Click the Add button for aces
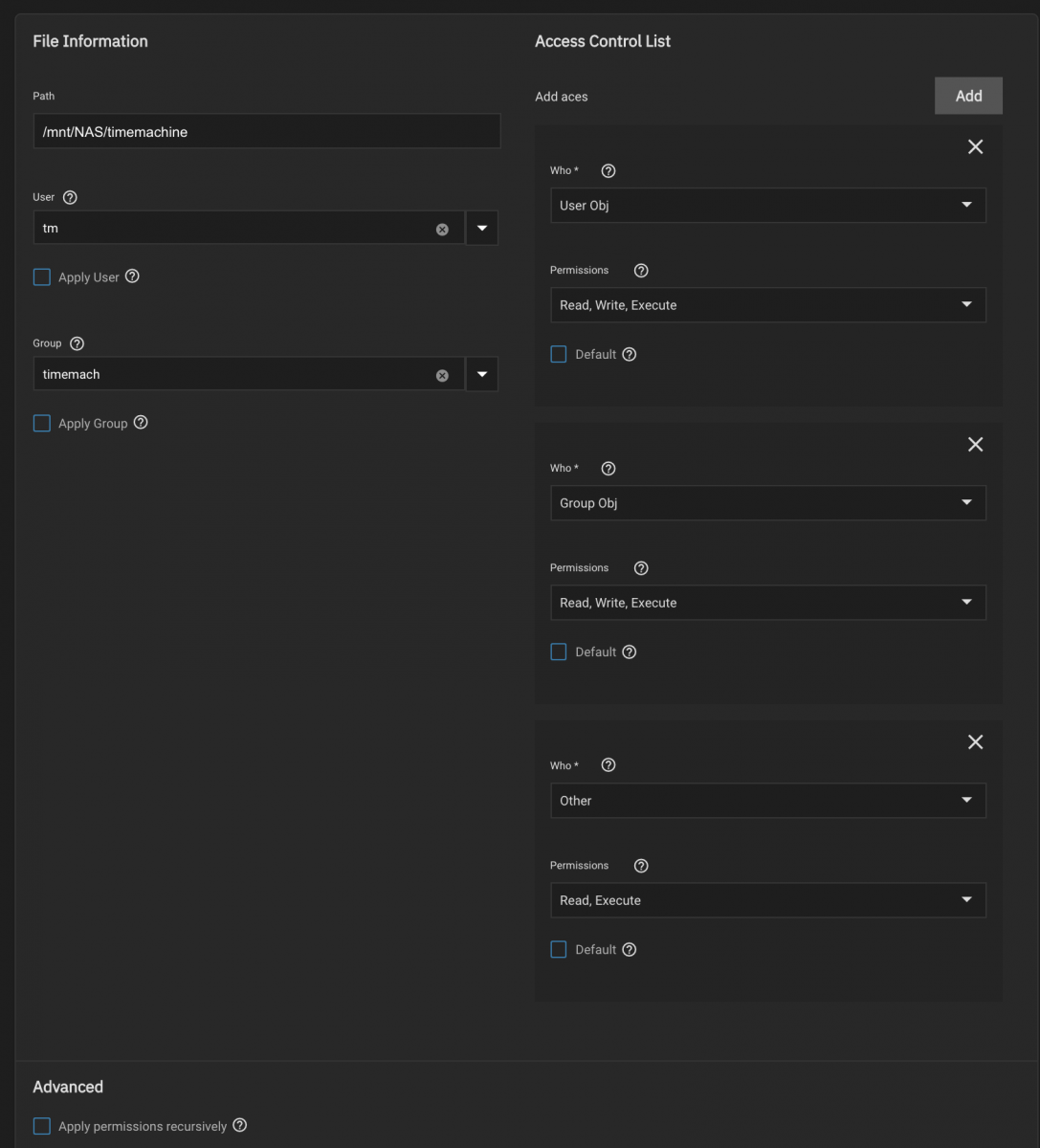 [x=968, y=96]
